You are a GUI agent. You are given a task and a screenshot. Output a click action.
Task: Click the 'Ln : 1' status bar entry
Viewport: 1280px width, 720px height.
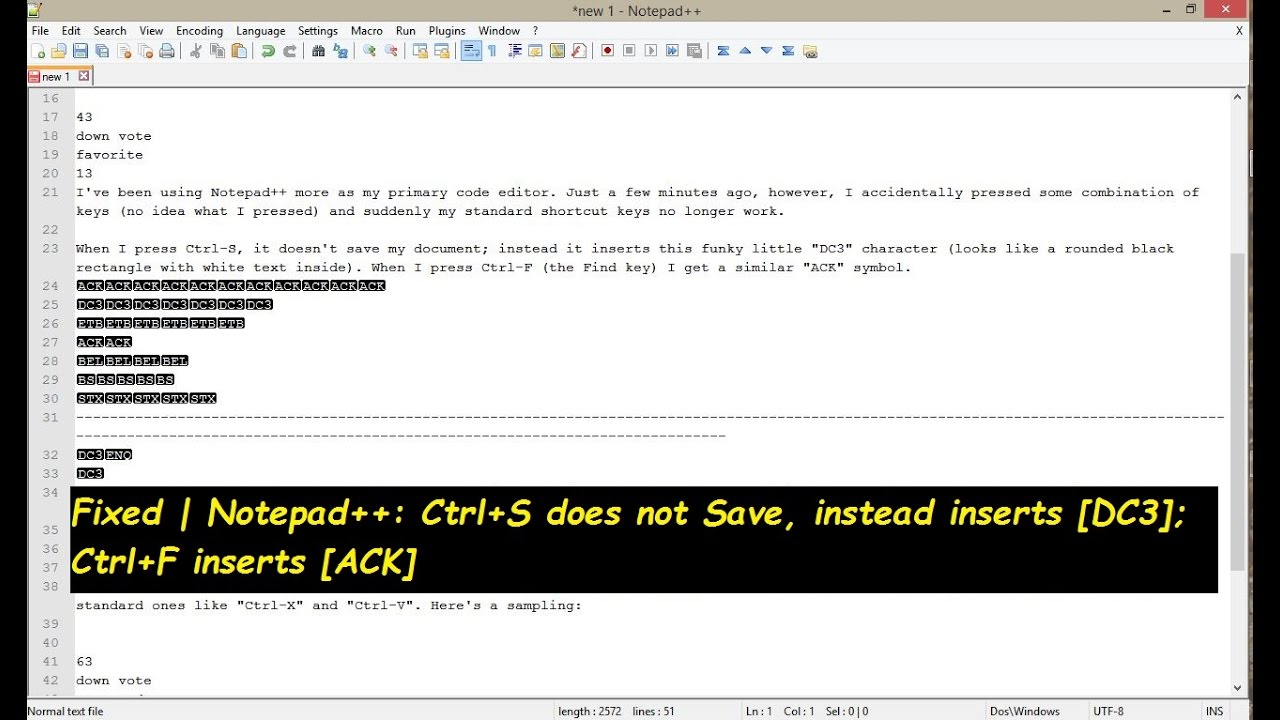pos(758,711)
